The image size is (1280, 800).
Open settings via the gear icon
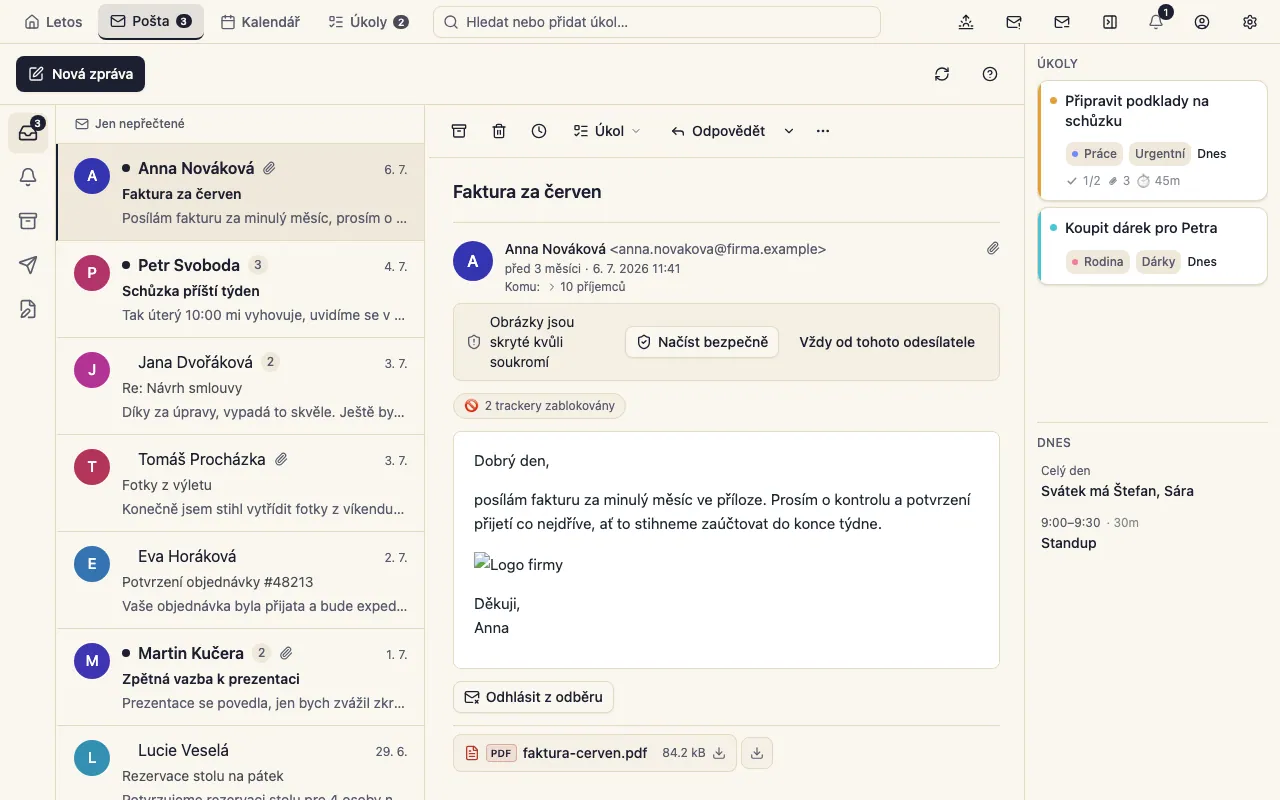coord(1250,22)
